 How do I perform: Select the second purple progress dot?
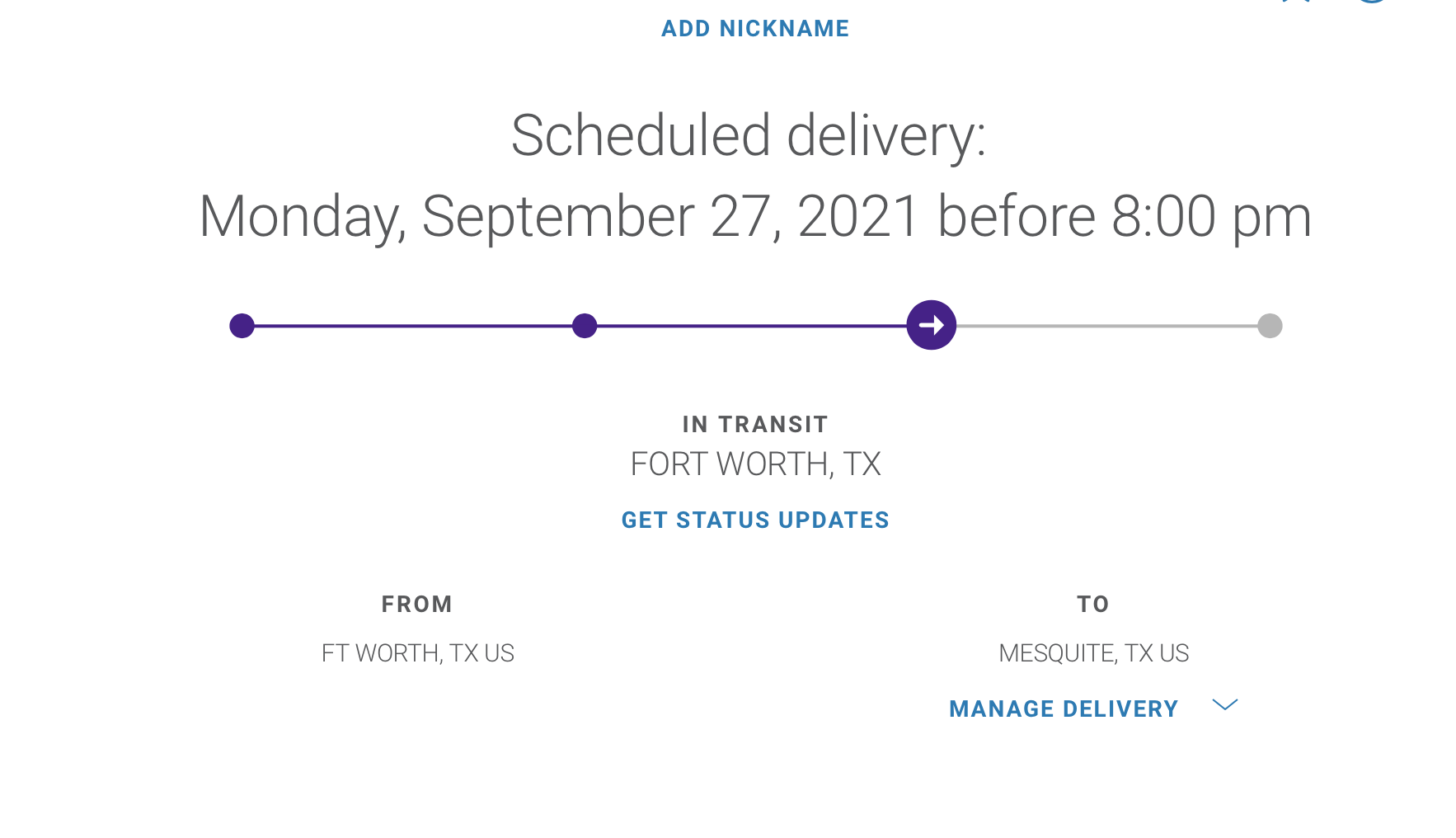tap(585, 326)
